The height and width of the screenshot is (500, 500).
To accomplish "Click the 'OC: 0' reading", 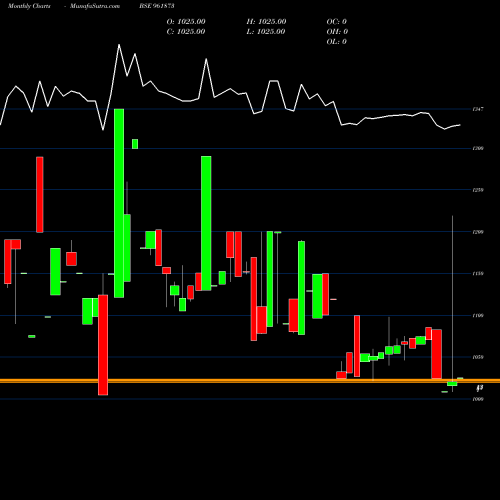I will [337, 22].
